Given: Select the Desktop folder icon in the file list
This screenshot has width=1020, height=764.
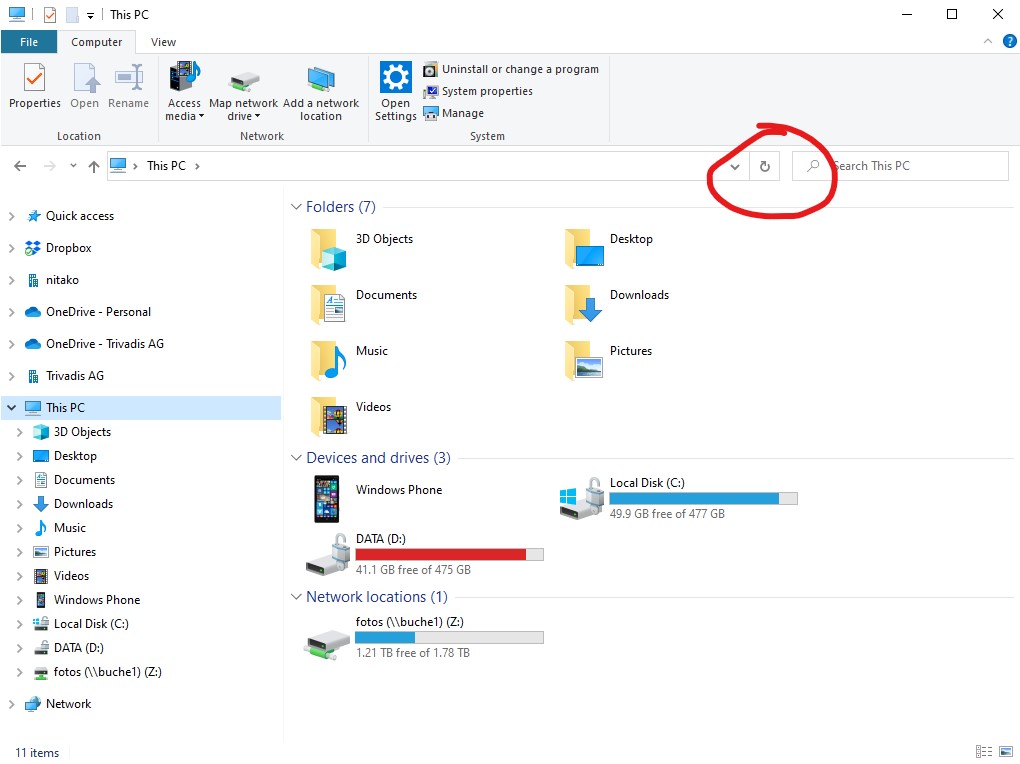Looking at the screenshot, I should point(584,248).
